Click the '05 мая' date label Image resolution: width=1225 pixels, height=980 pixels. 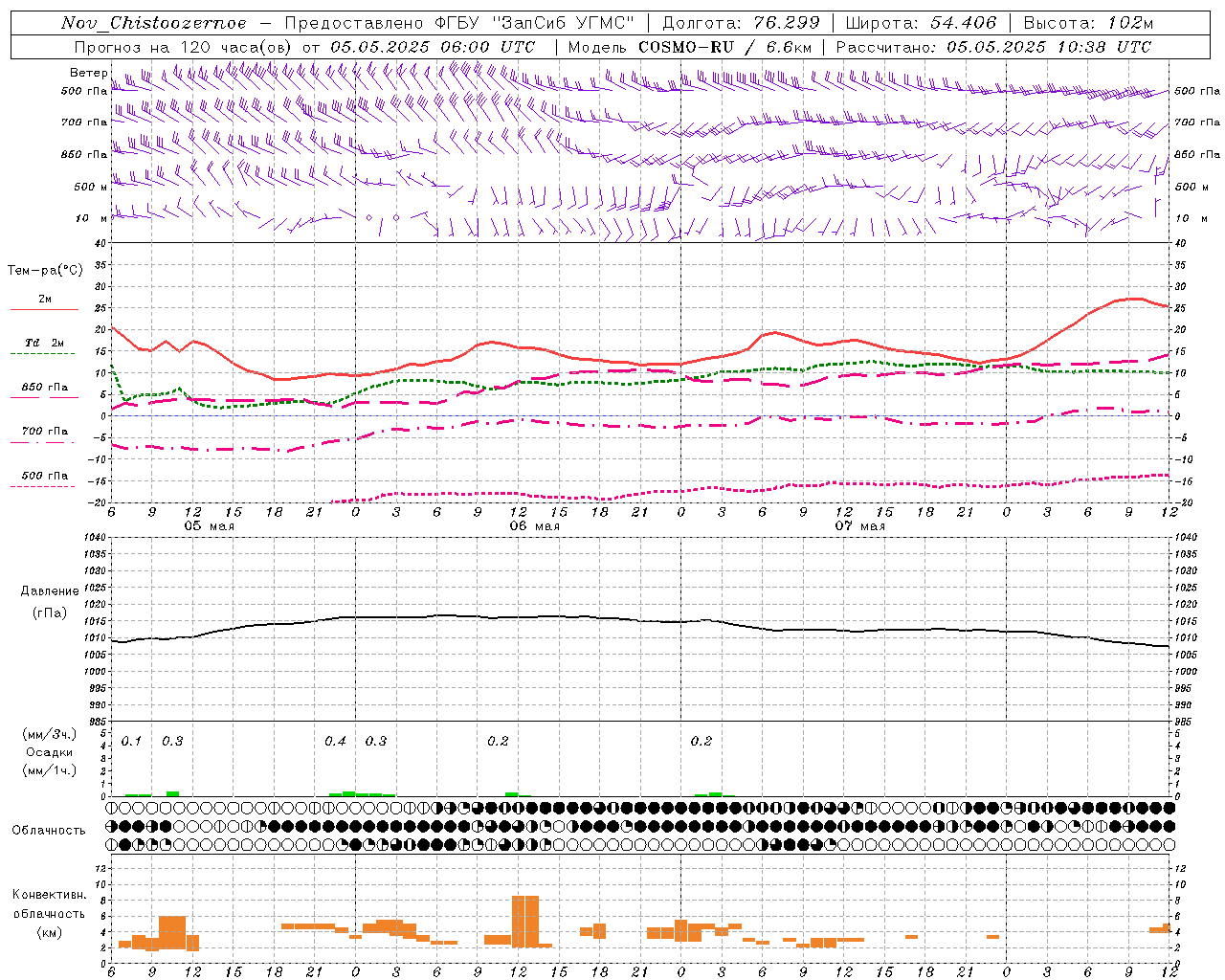210,526
